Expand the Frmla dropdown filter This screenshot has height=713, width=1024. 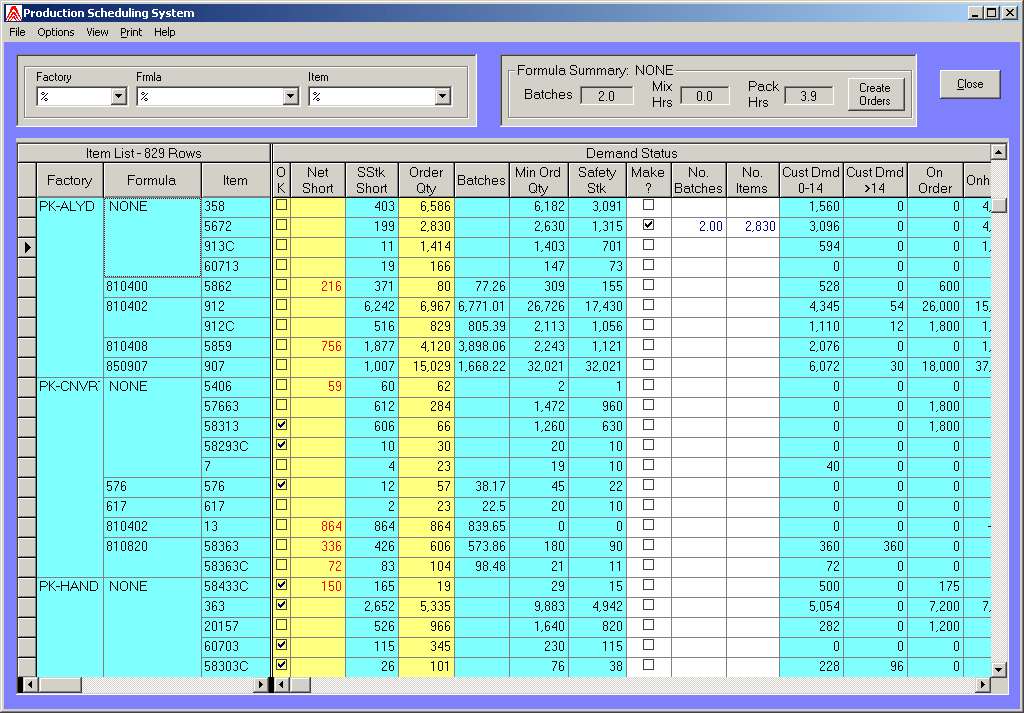tap(291, 97)
